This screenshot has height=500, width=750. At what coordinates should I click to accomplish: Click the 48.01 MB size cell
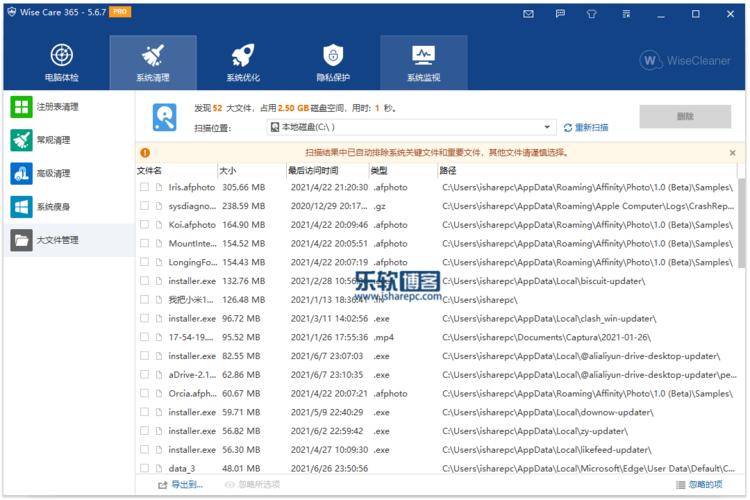[241, 468]
